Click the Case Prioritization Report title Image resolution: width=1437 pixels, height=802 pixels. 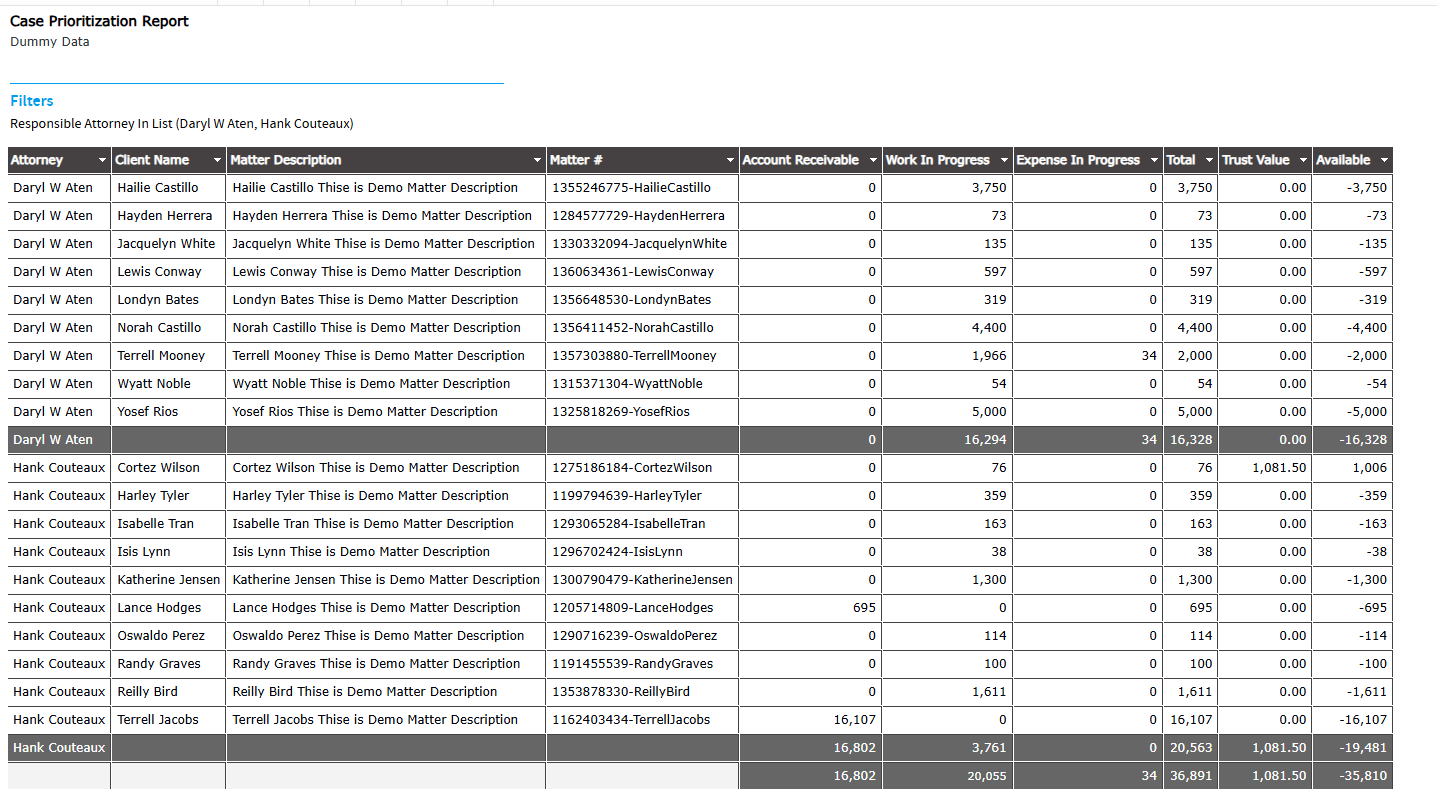click(x=99, y=21)
